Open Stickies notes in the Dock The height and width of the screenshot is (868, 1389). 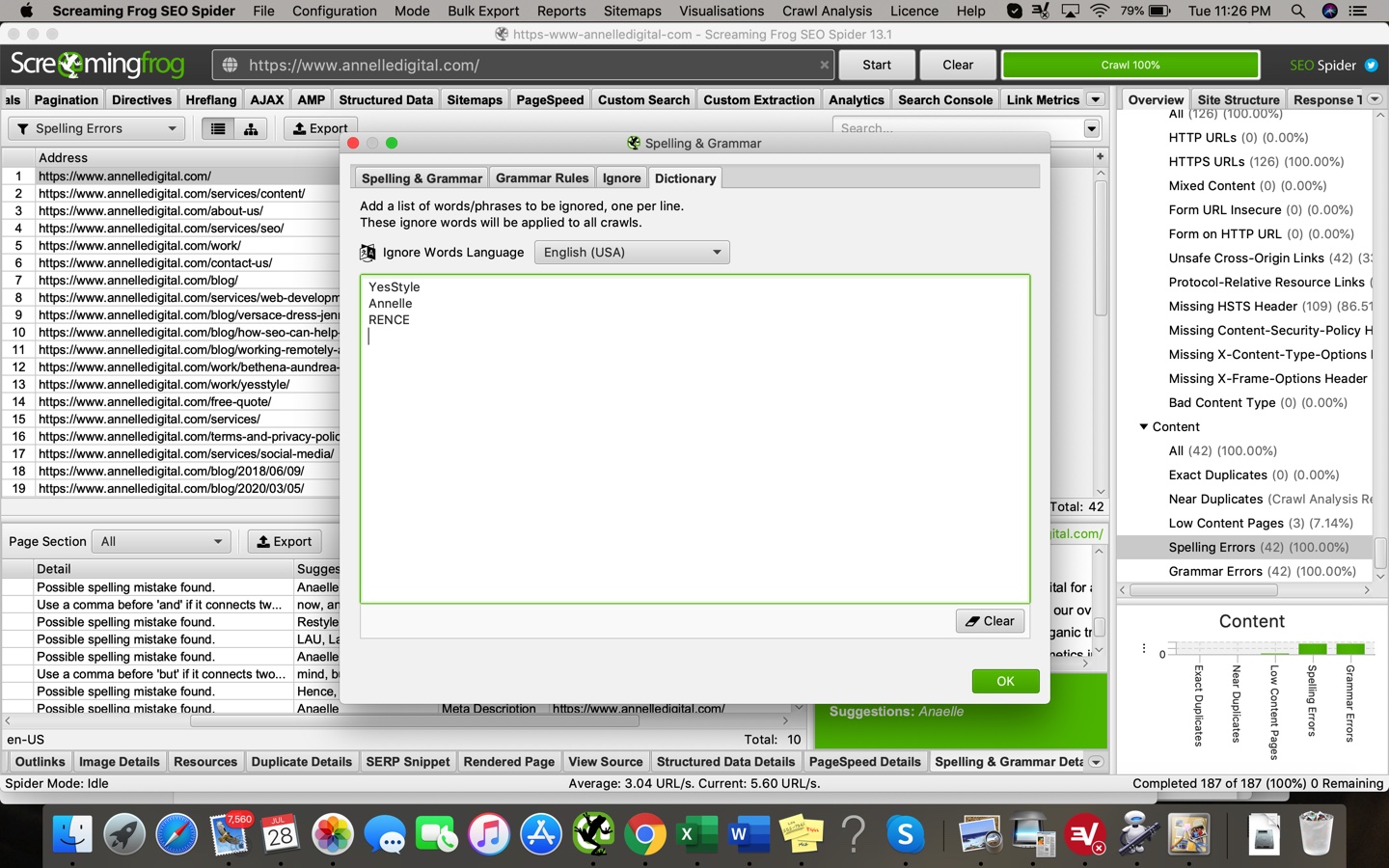pos(802,834)
